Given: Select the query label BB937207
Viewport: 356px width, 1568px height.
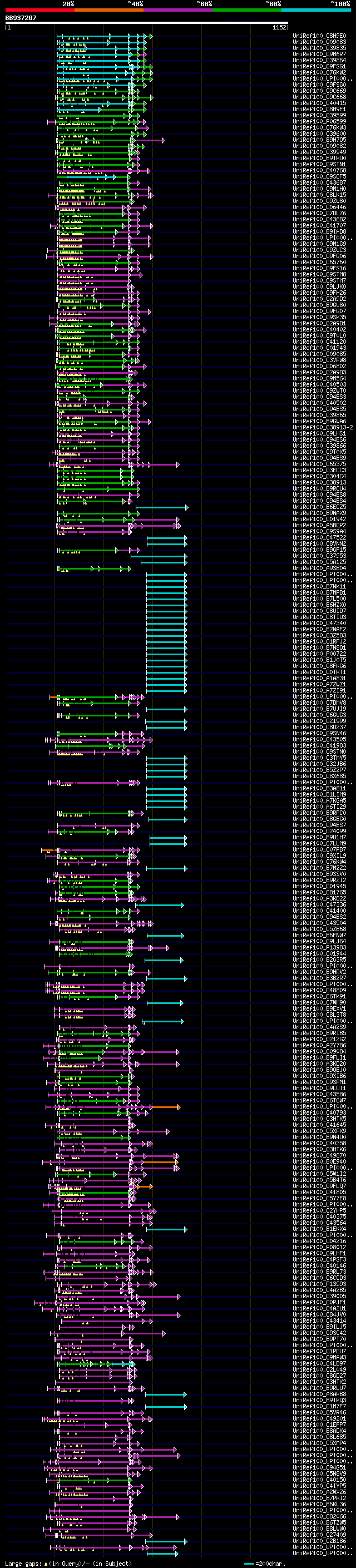Looking at the screenshot, I should tap(21, 18).
